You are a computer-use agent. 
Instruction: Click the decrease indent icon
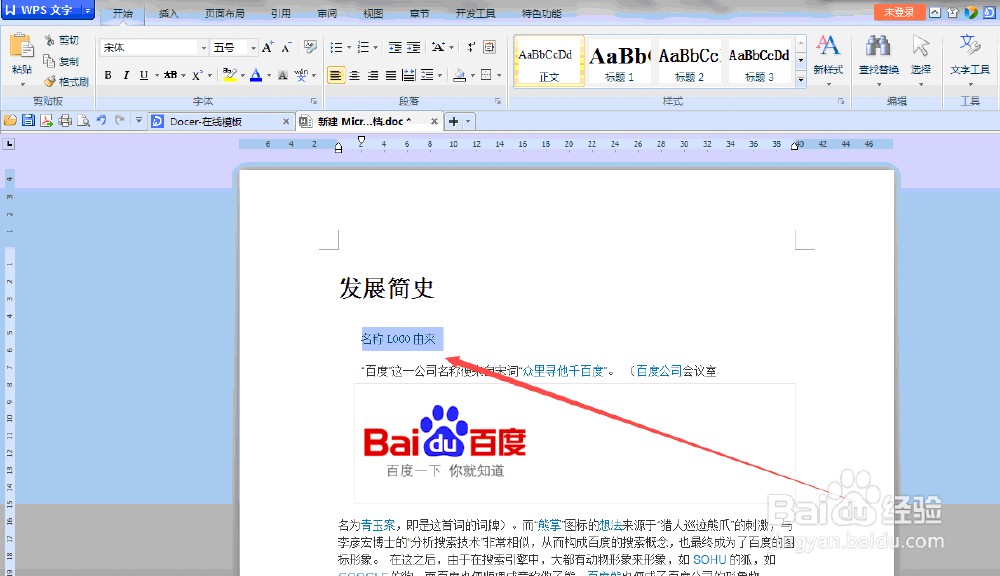395,47
